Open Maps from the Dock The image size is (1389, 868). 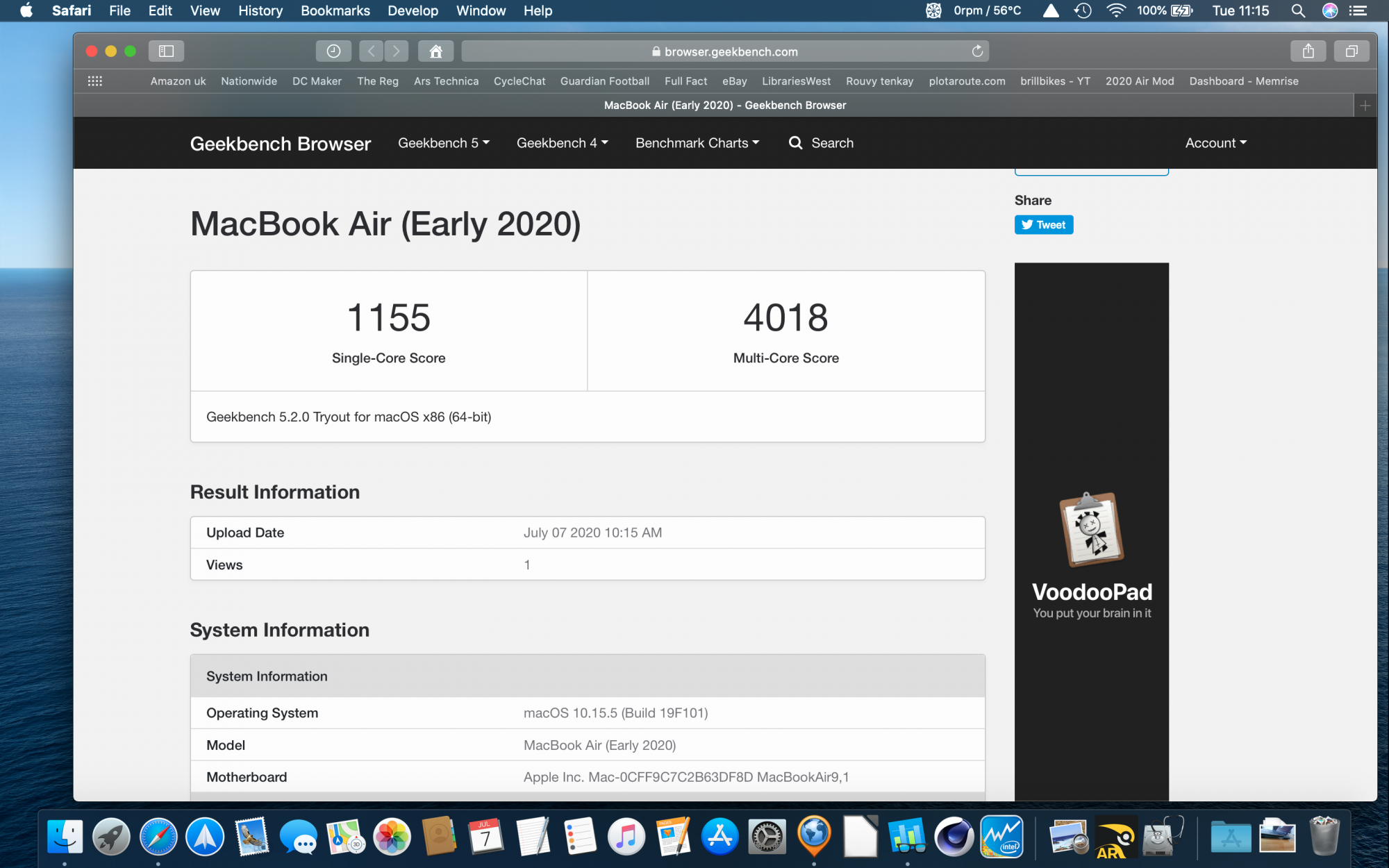[x=345, y=836]
